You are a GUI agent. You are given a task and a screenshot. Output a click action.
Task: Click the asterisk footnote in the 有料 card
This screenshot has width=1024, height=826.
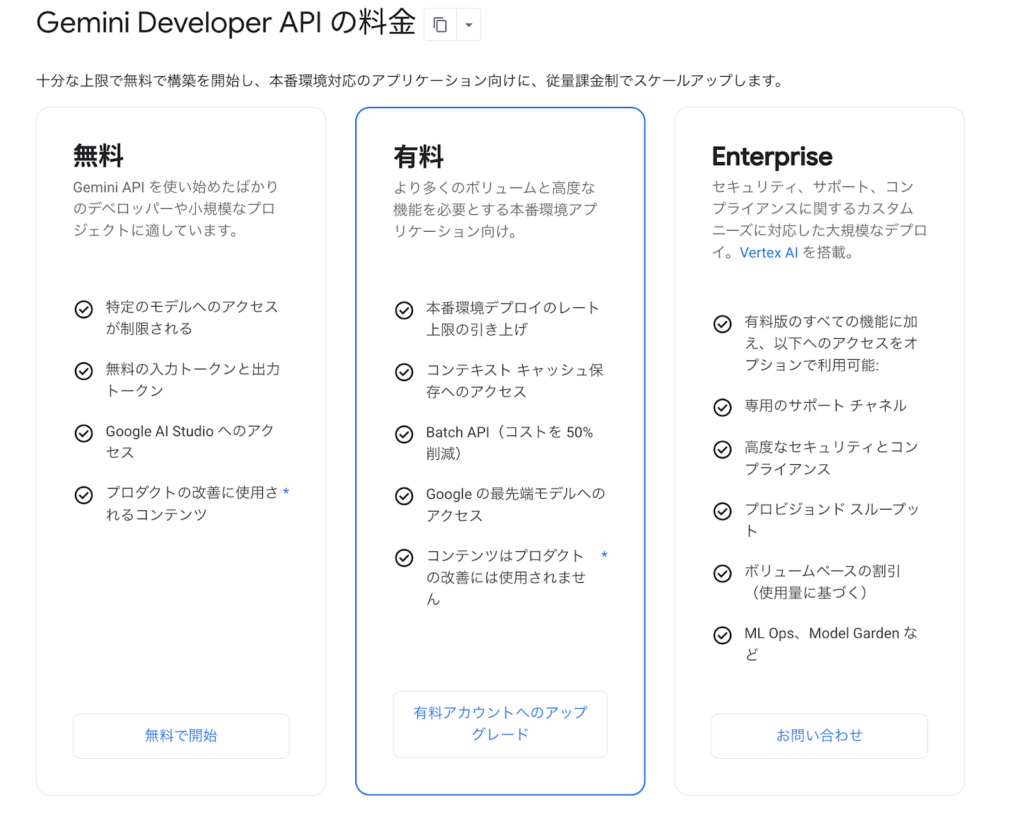pos(604,556)
